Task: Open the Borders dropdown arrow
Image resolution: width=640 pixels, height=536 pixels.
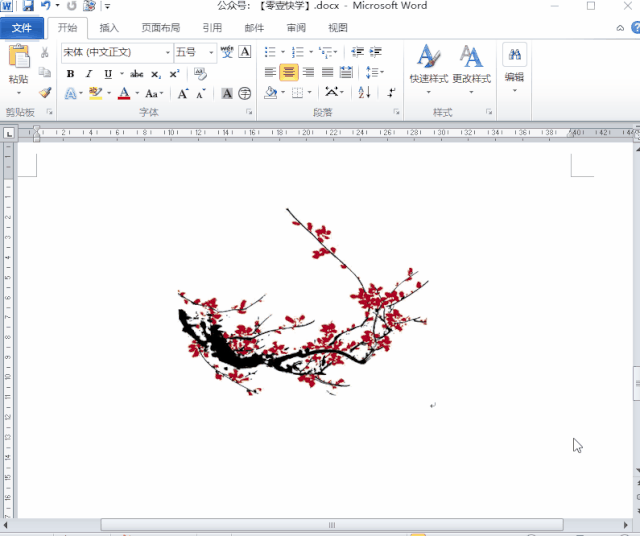Action: coord(310,93)
